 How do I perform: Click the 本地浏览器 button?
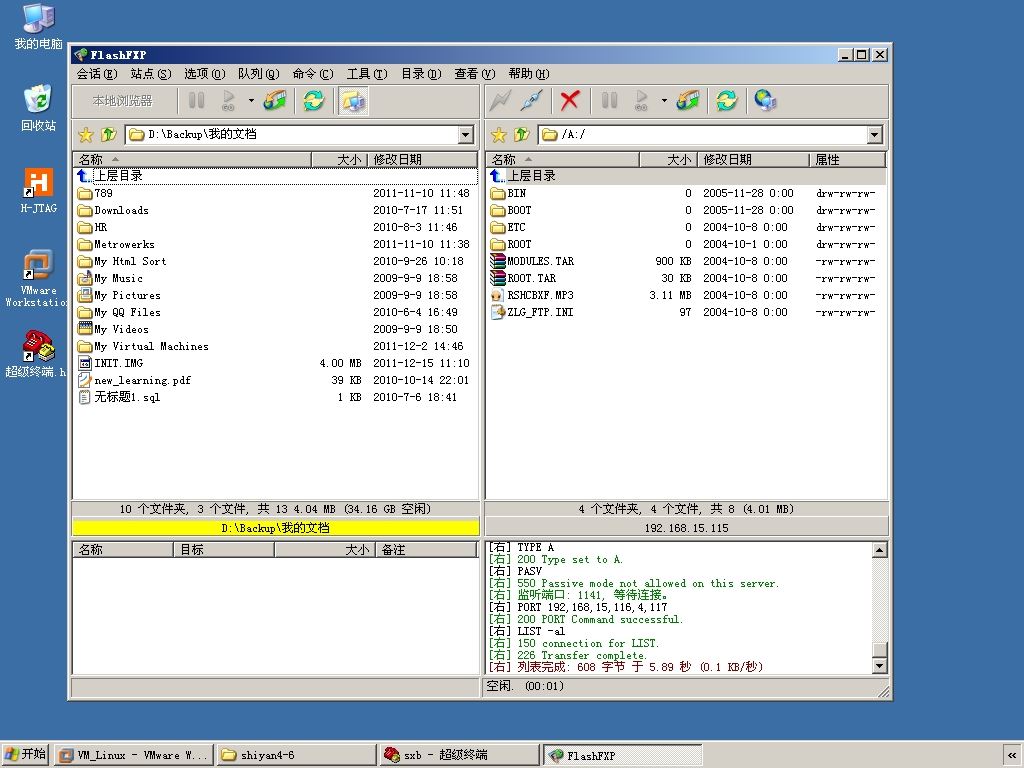click(x=123, y=101)
